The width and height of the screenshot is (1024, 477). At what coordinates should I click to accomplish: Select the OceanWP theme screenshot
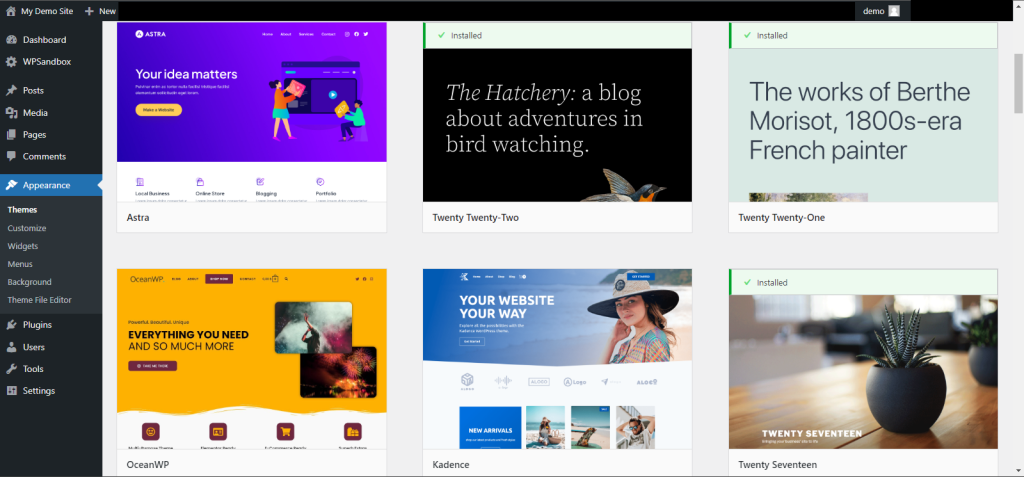pyautogui.click(x=251, y=359)
